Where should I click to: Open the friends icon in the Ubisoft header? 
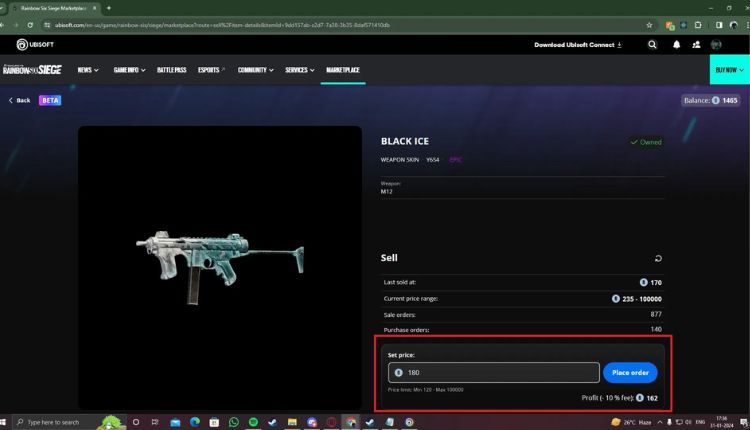(x=696, y=44)
